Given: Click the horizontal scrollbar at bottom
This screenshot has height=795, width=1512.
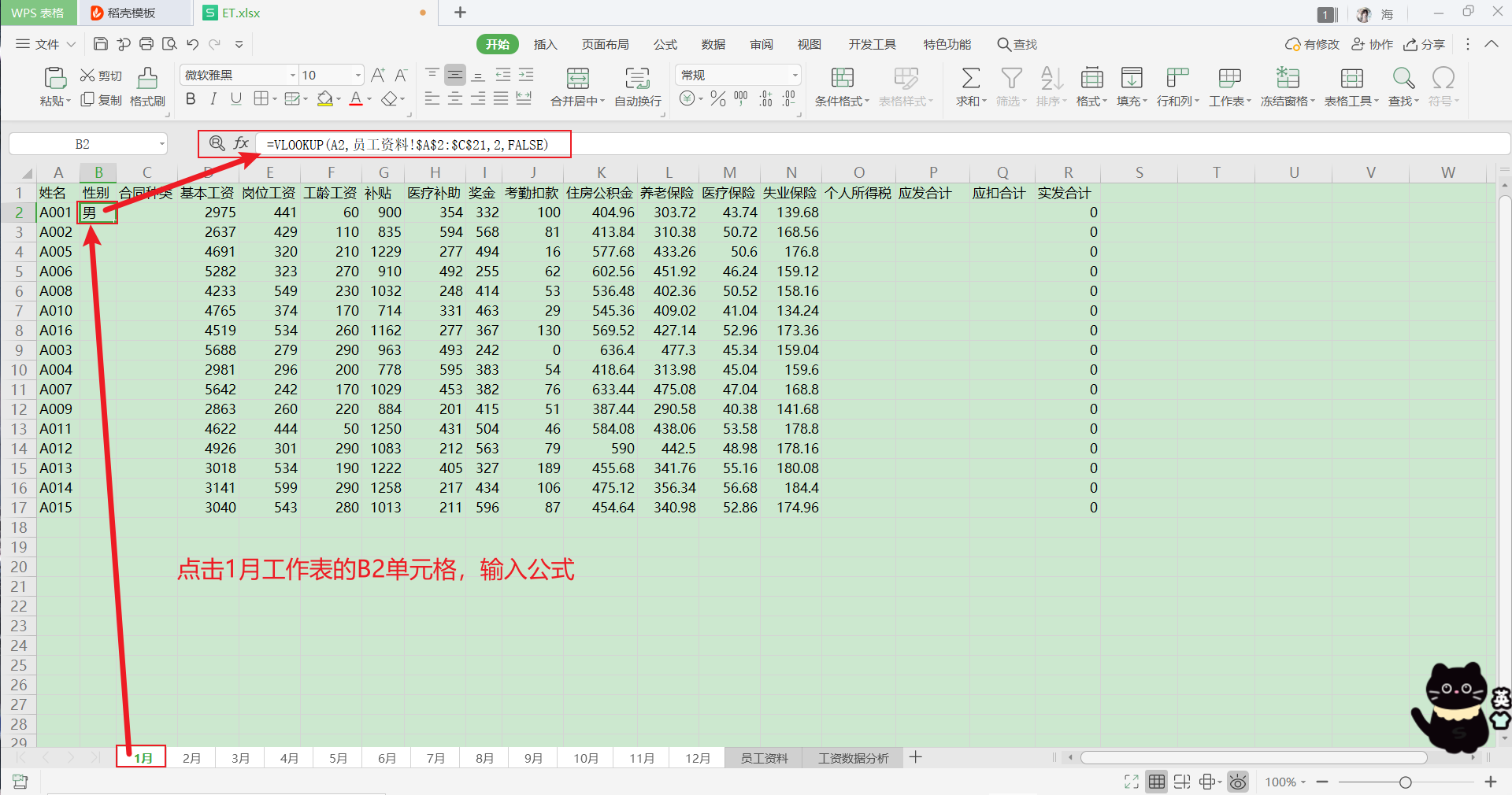Looking at the screenshot, I should 1254,757.
